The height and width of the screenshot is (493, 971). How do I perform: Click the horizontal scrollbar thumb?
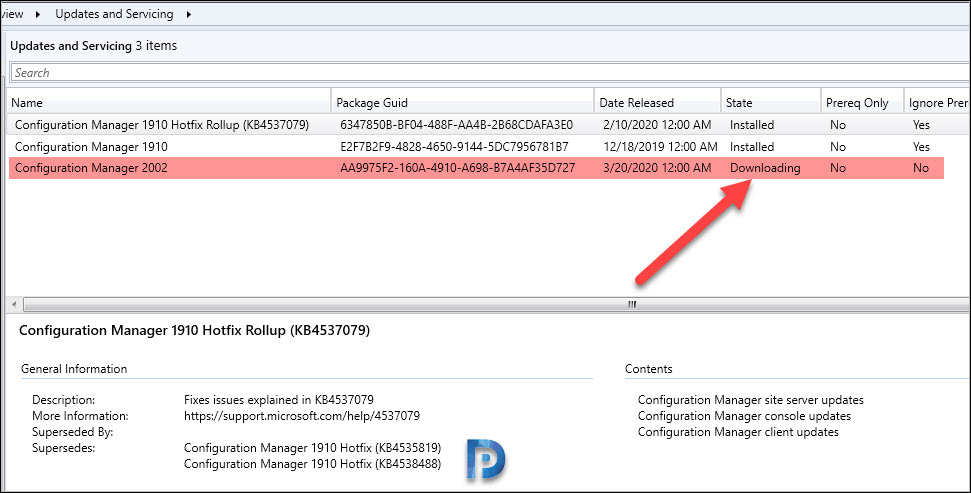click(497, 305)
